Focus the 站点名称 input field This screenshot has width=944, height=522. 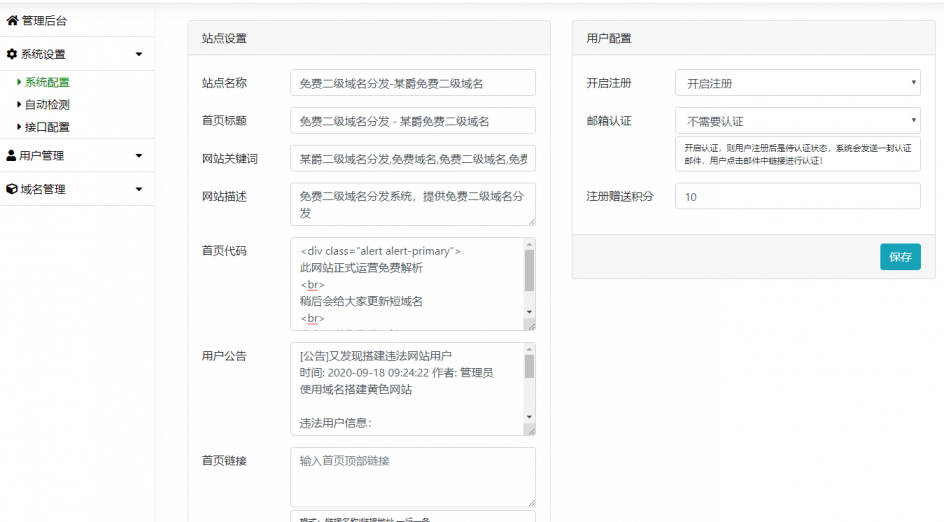tap(413, 83)
